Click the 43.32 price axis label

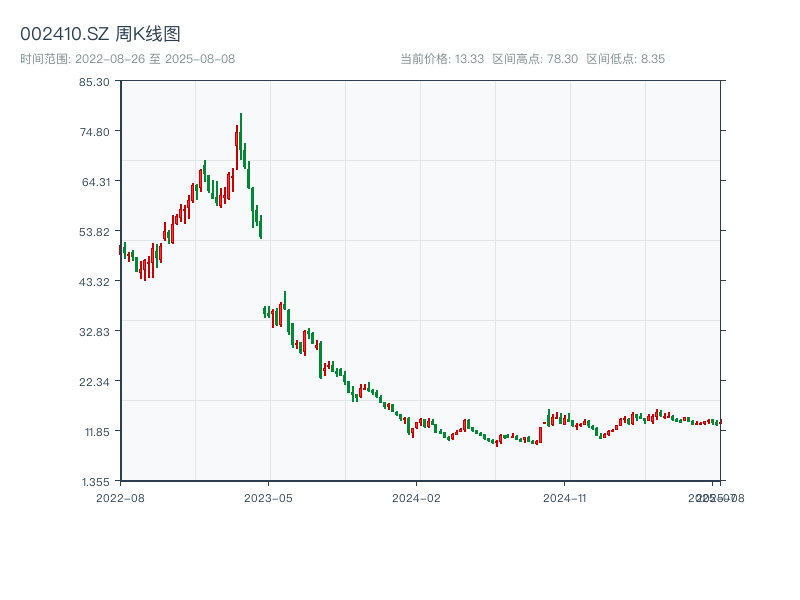pyautogui.click(x=94, y=281)
